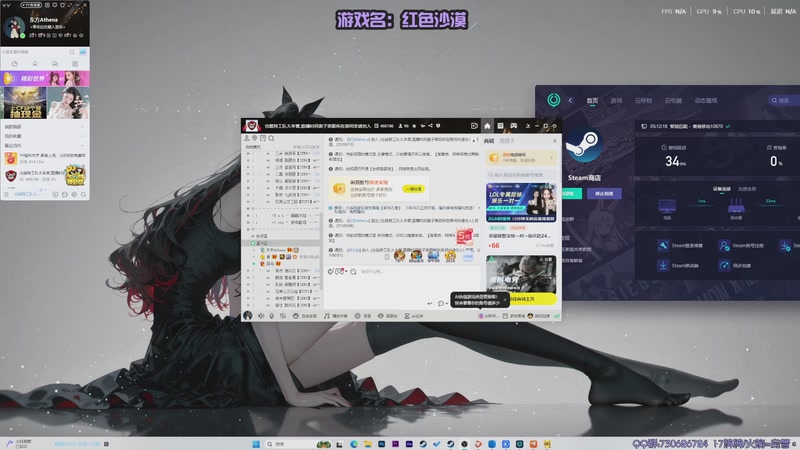Viewport: 800px width, 450px height.
Task: Click the search icon at YY main panel bottom-right
Action: pos(83,194)
